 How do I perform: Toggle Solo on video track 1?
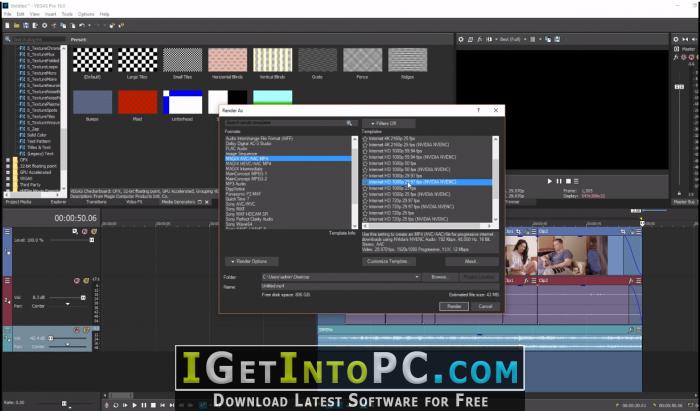(94, 232)
